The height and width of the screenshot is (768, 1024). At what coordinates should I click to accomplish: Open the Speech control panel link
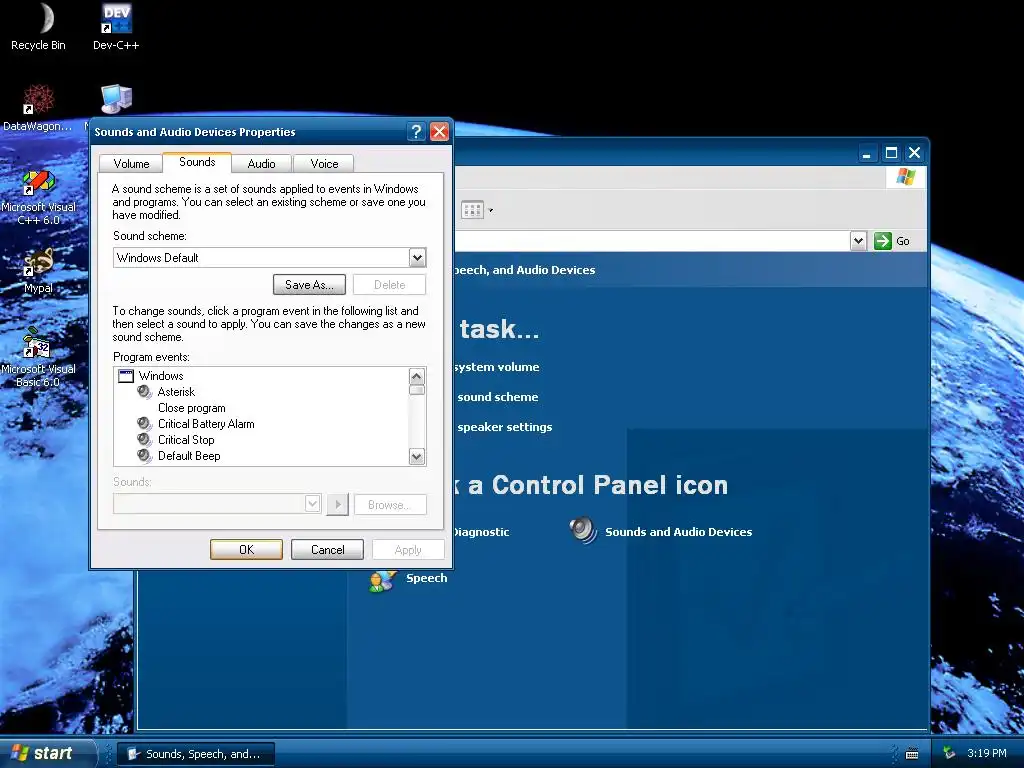(x=426, y=578)
